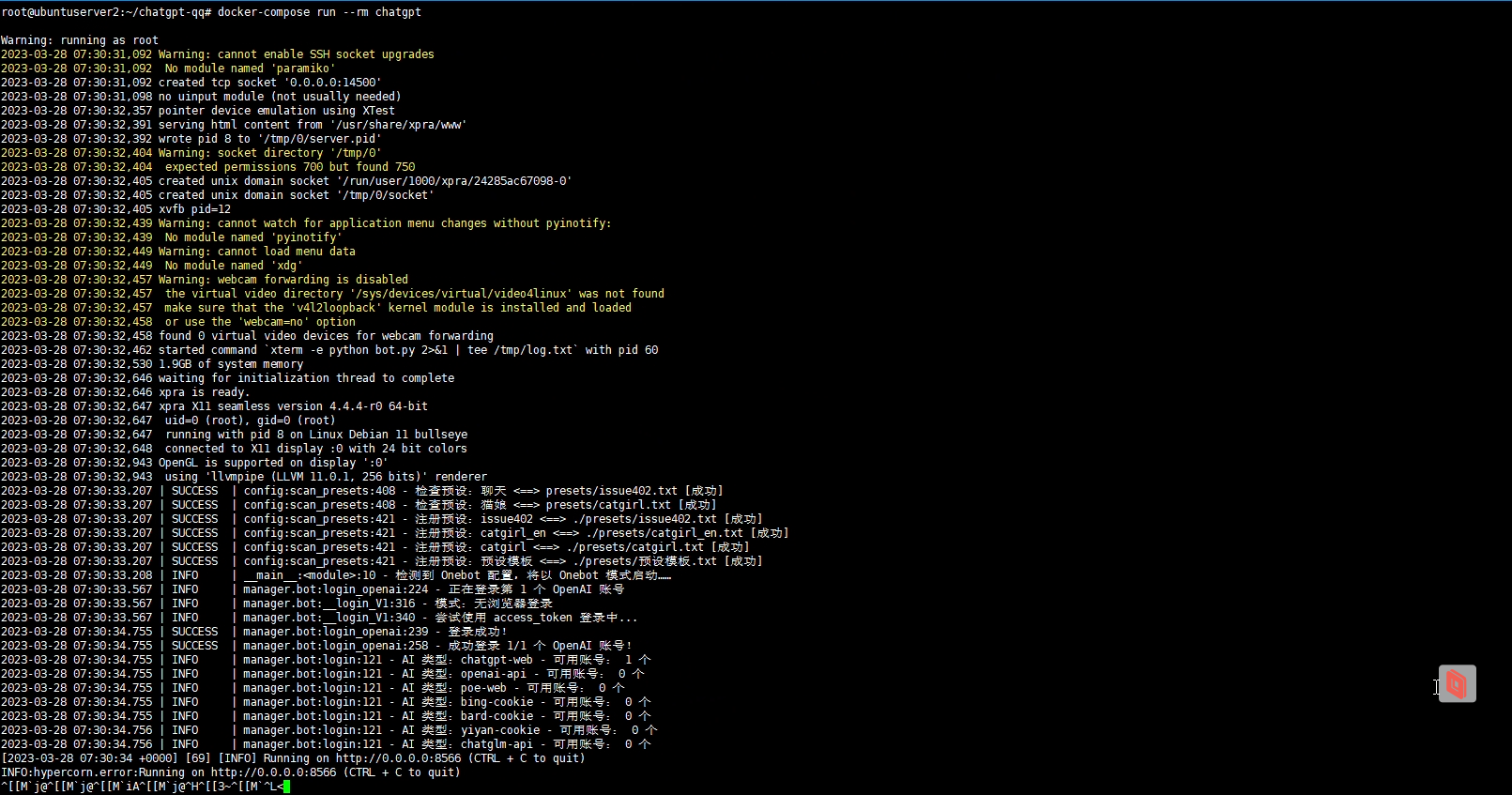
Task: Click the 'yiyan-cookie' AI type line
Action: point(329,730)
